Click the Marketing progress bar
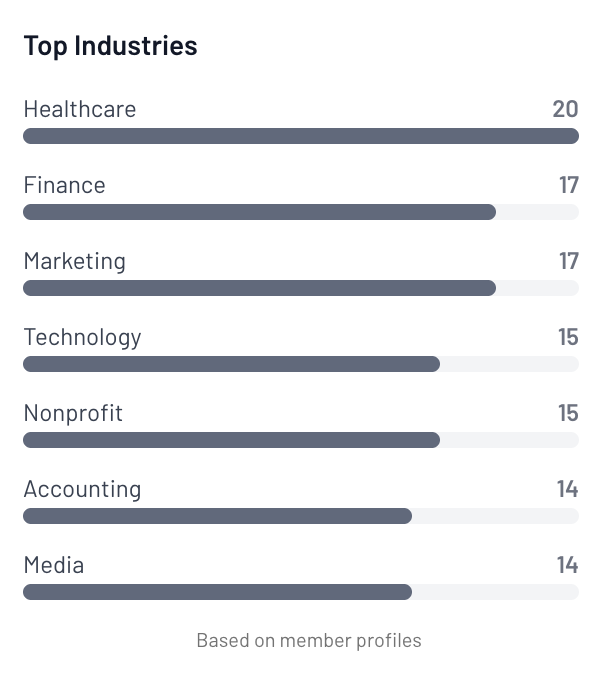 pos(300,288)
